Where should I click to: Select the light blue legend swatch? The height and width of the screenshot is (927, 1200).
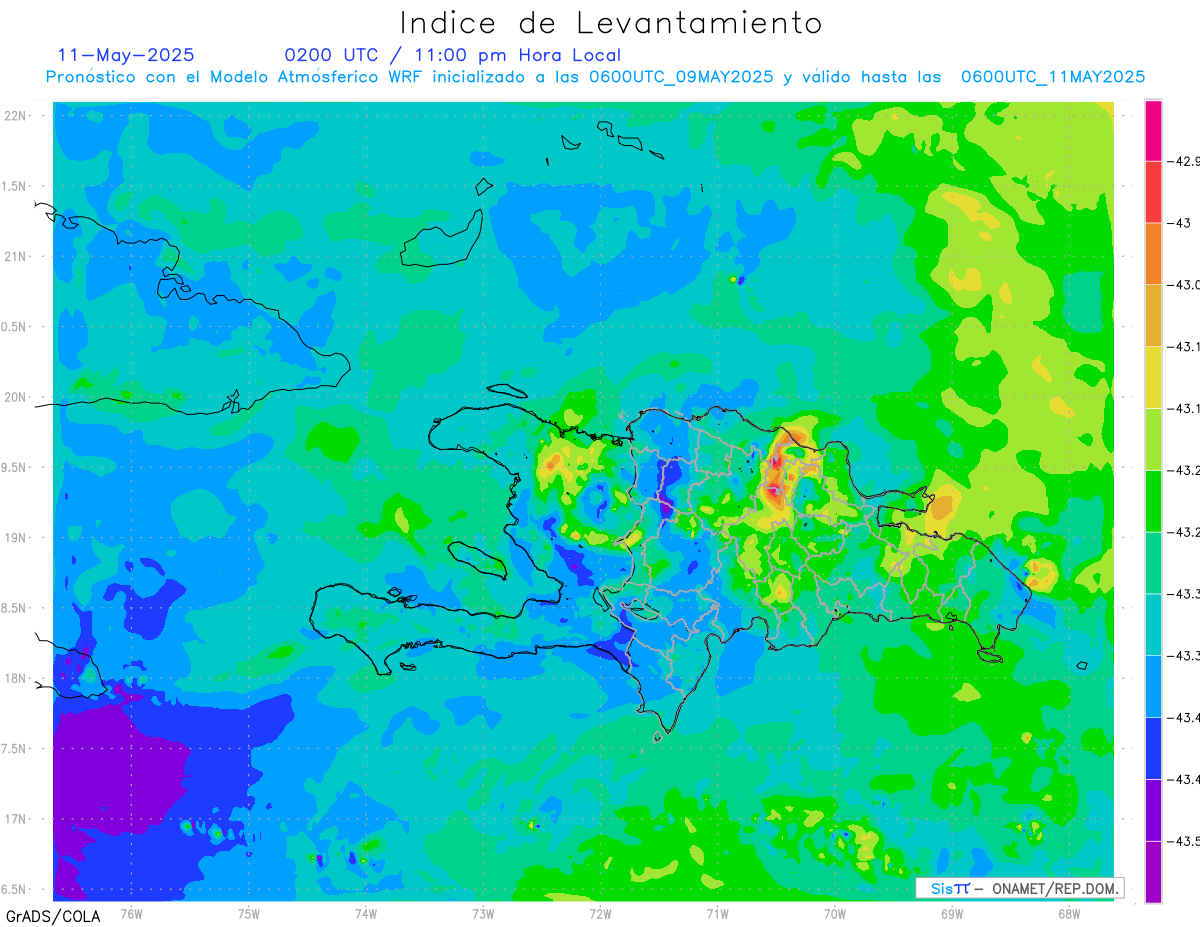(1153, 686)
